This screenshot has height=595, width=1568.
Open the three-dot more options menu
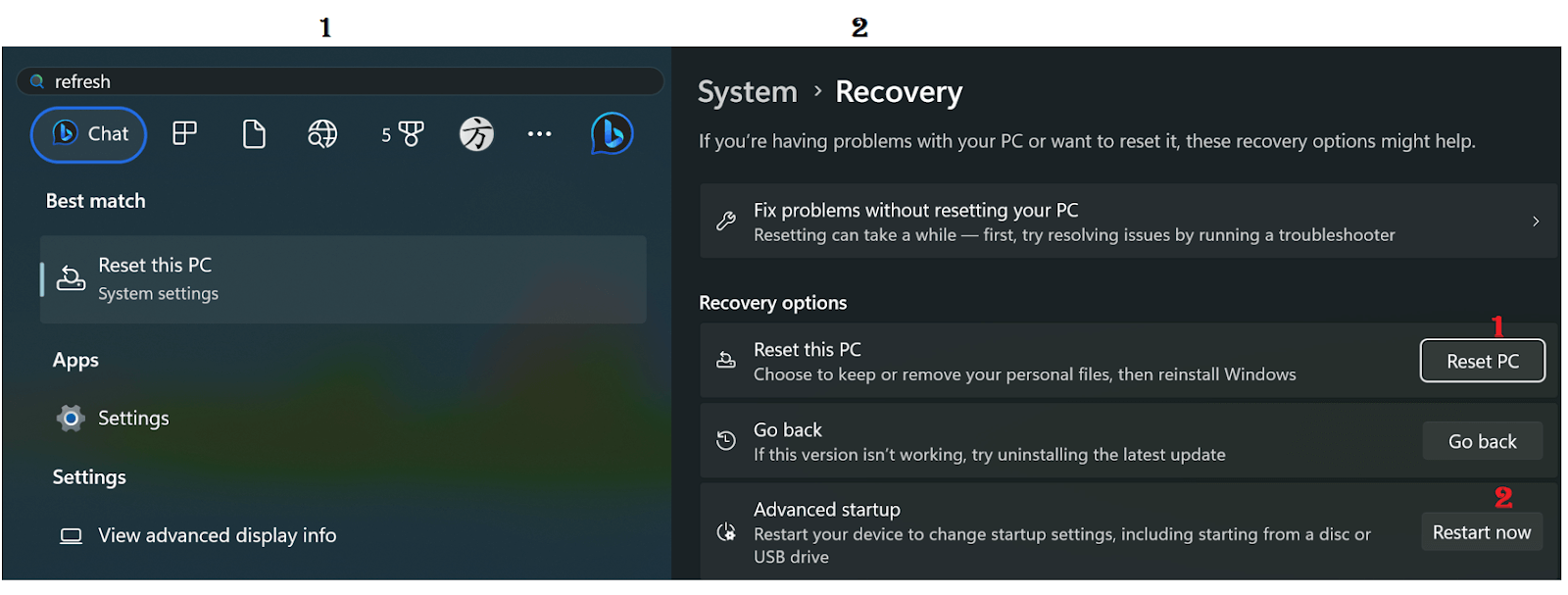[x=539, y=133]
